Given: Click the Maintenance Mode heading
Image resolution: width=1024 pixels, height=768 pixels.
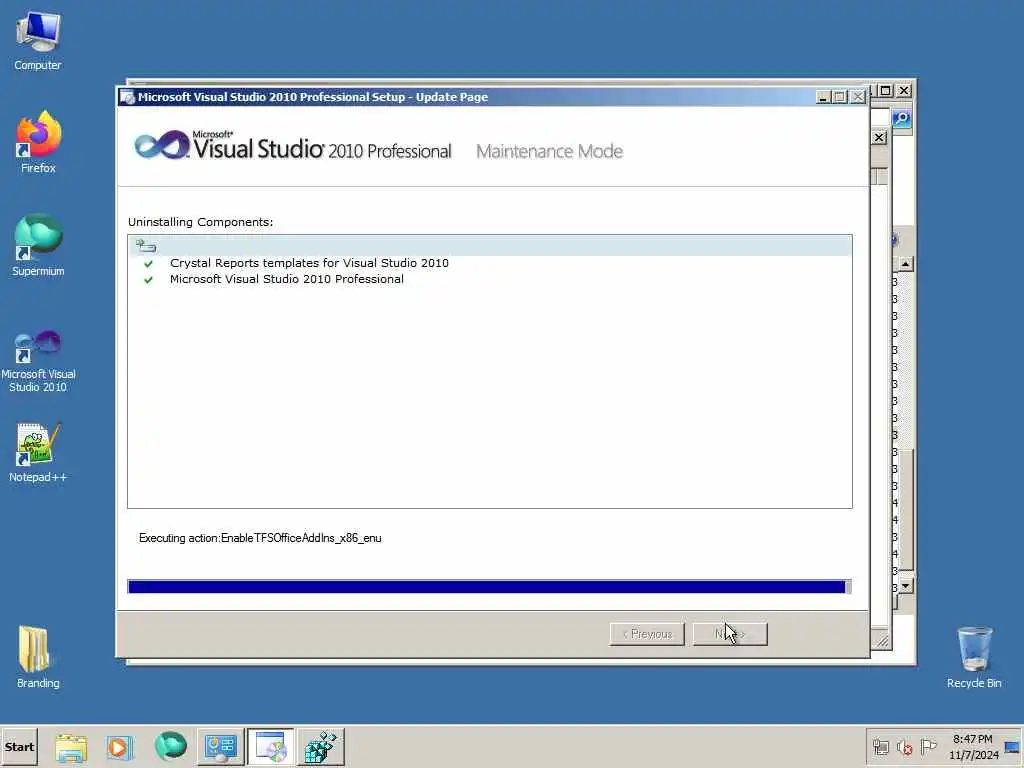Looking at the screenshot, I should pyautogui.click(x=549, y=152).
